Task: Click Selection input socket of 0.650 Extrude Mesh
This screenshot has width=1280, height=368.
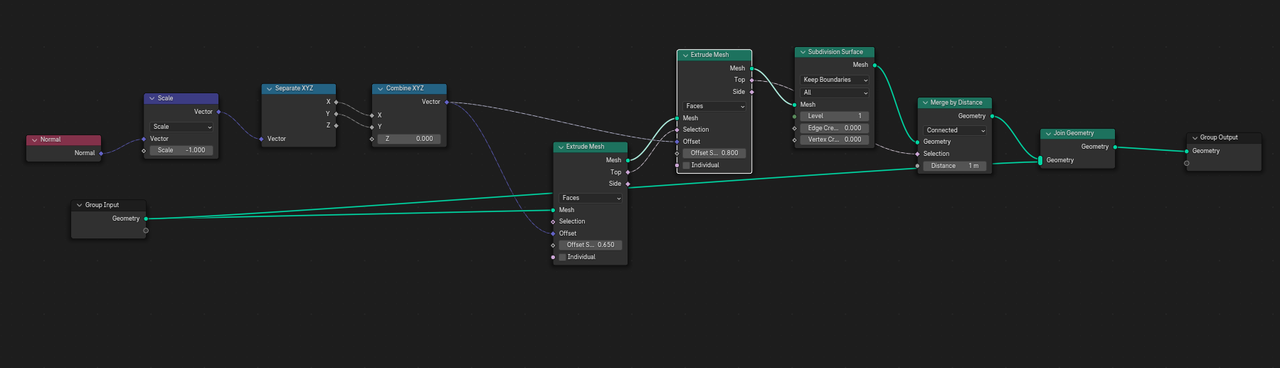Action: point(553,222)
